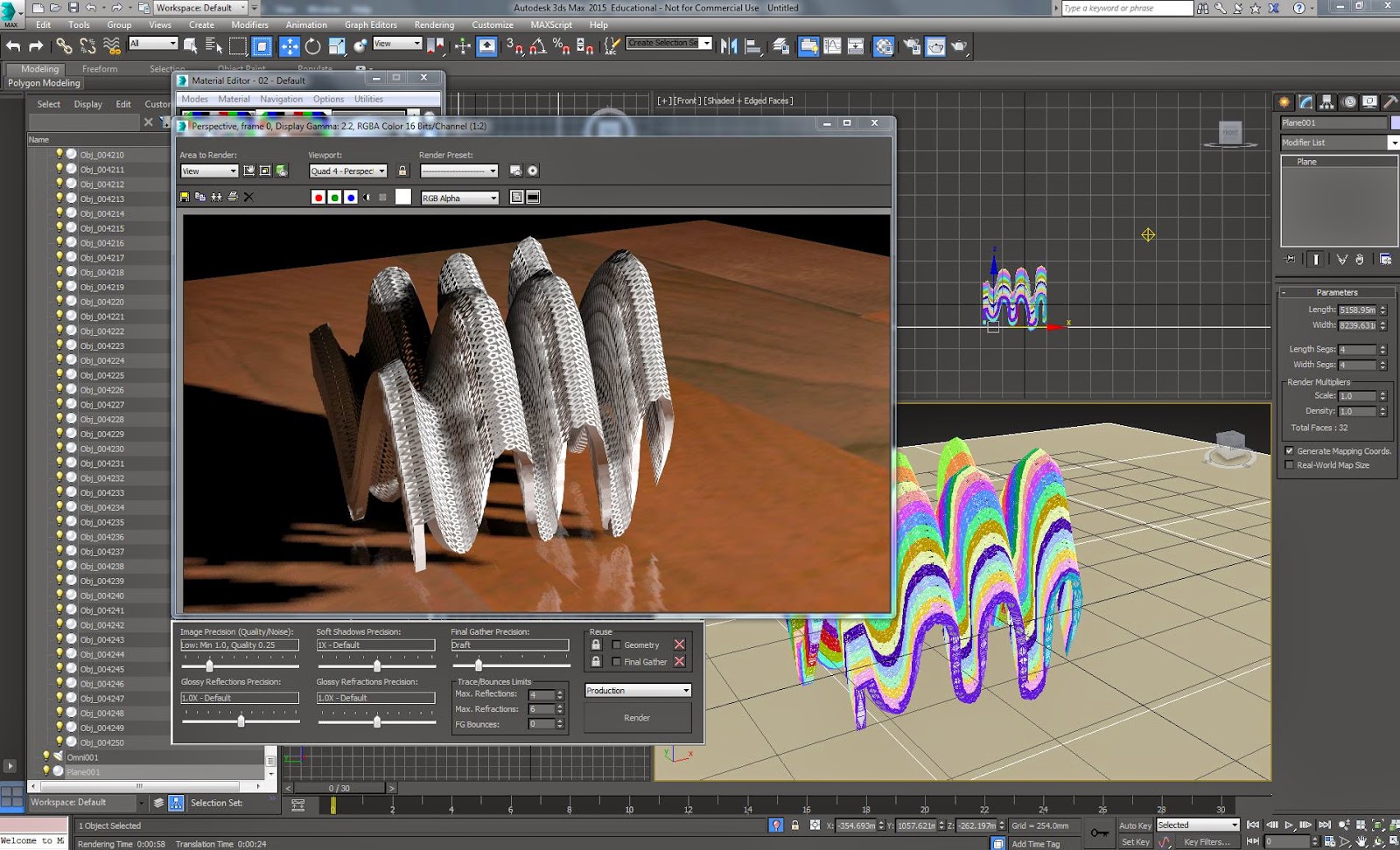The image size is (1400, 850).
Task: Open the Mirror tool in main toolbar
Action: (728, 45)
